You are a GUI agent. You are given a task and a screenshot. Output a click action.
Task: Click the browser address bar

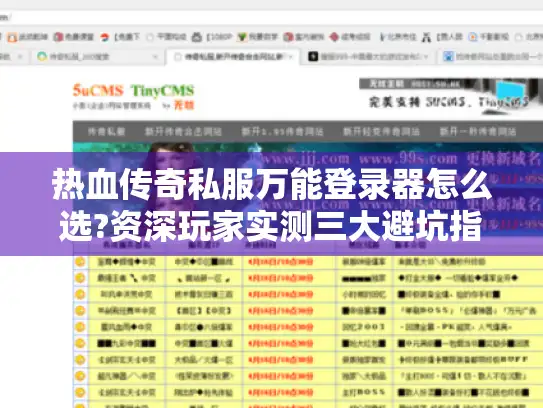click(x=272, y=17)
